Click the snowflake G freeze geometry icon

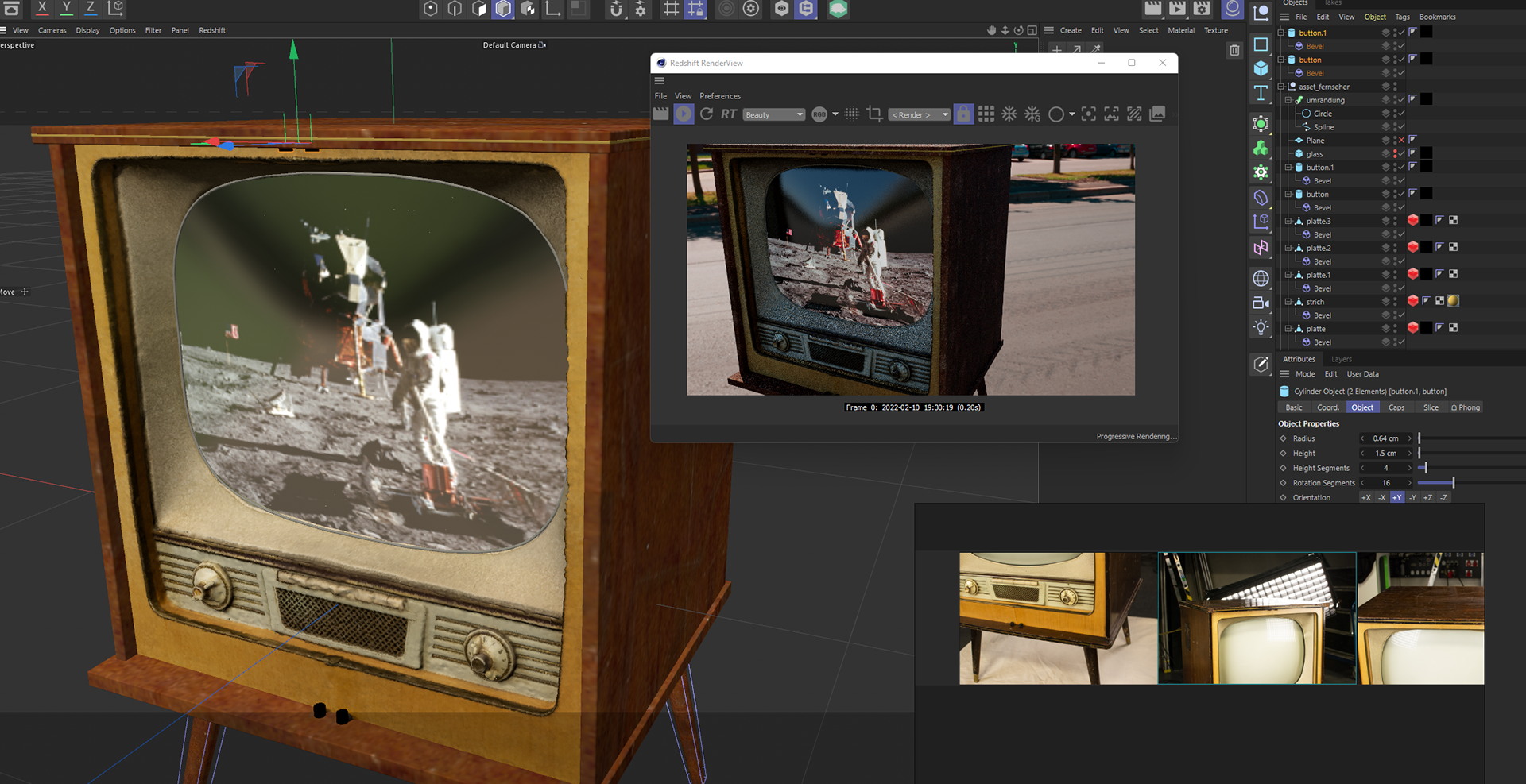[x=1032, y=114]
